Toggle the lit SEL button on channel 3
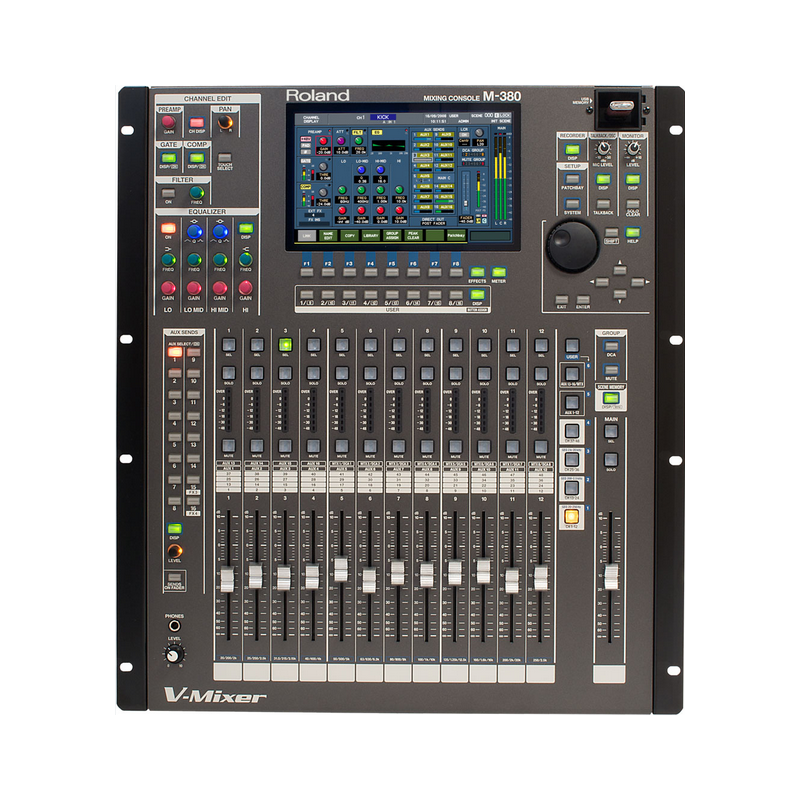The height and width of the screenshot is (800, 800). click(285, 345)
